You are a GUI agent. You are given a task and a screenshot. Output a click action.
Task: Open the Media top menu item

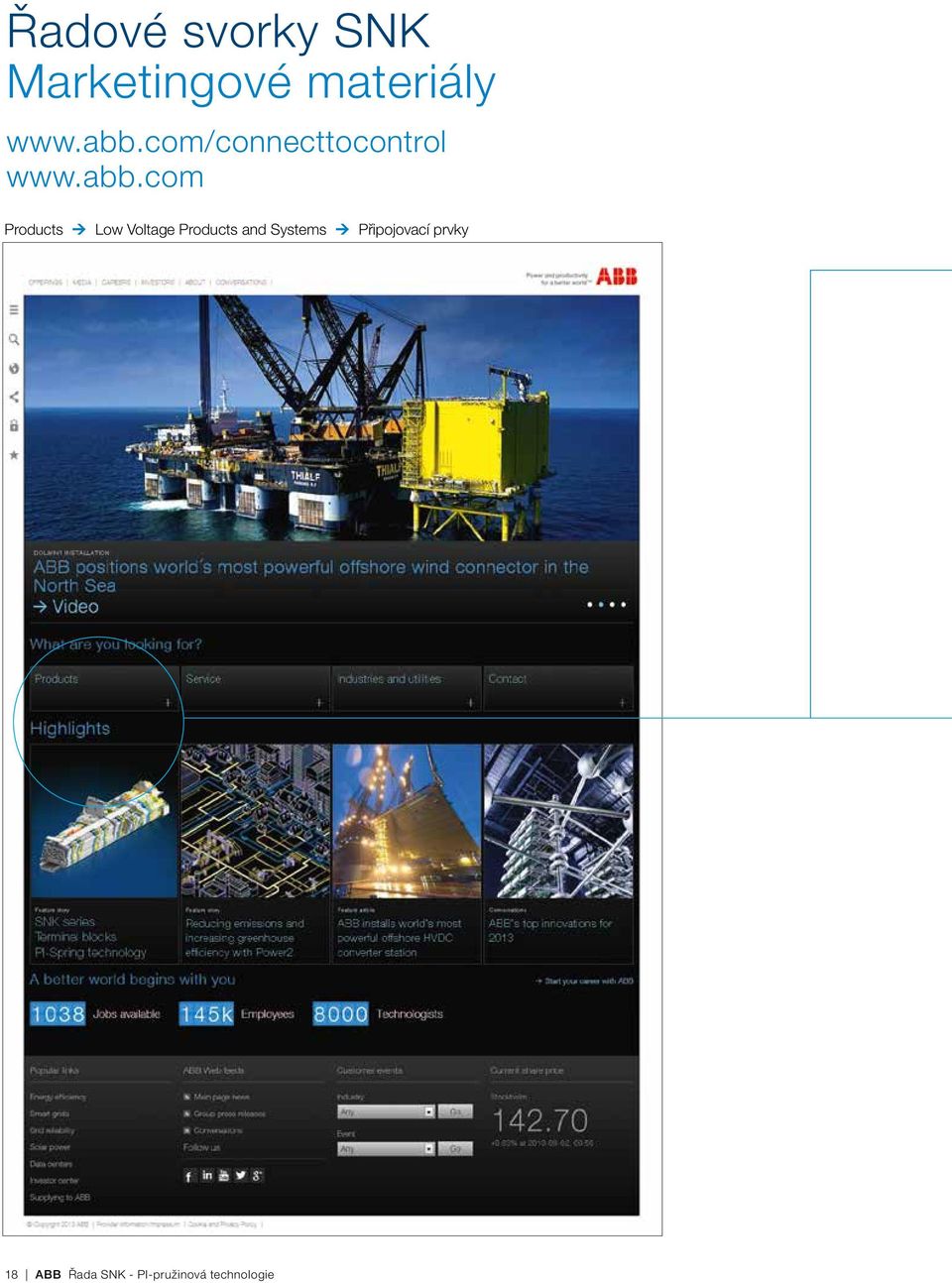pyautogui.click(x=82, y=283)
